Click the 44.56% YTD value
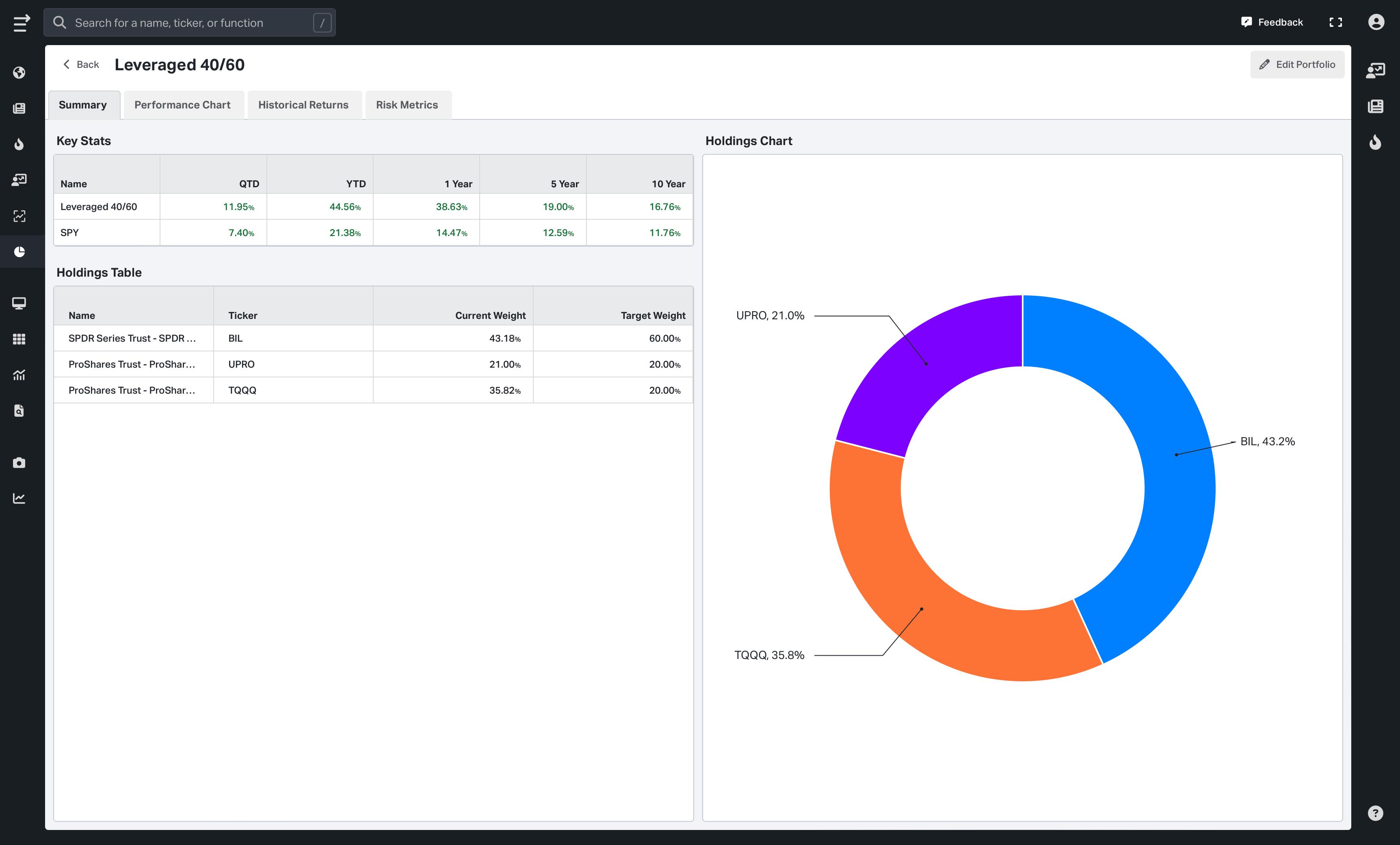 point(345,207)
